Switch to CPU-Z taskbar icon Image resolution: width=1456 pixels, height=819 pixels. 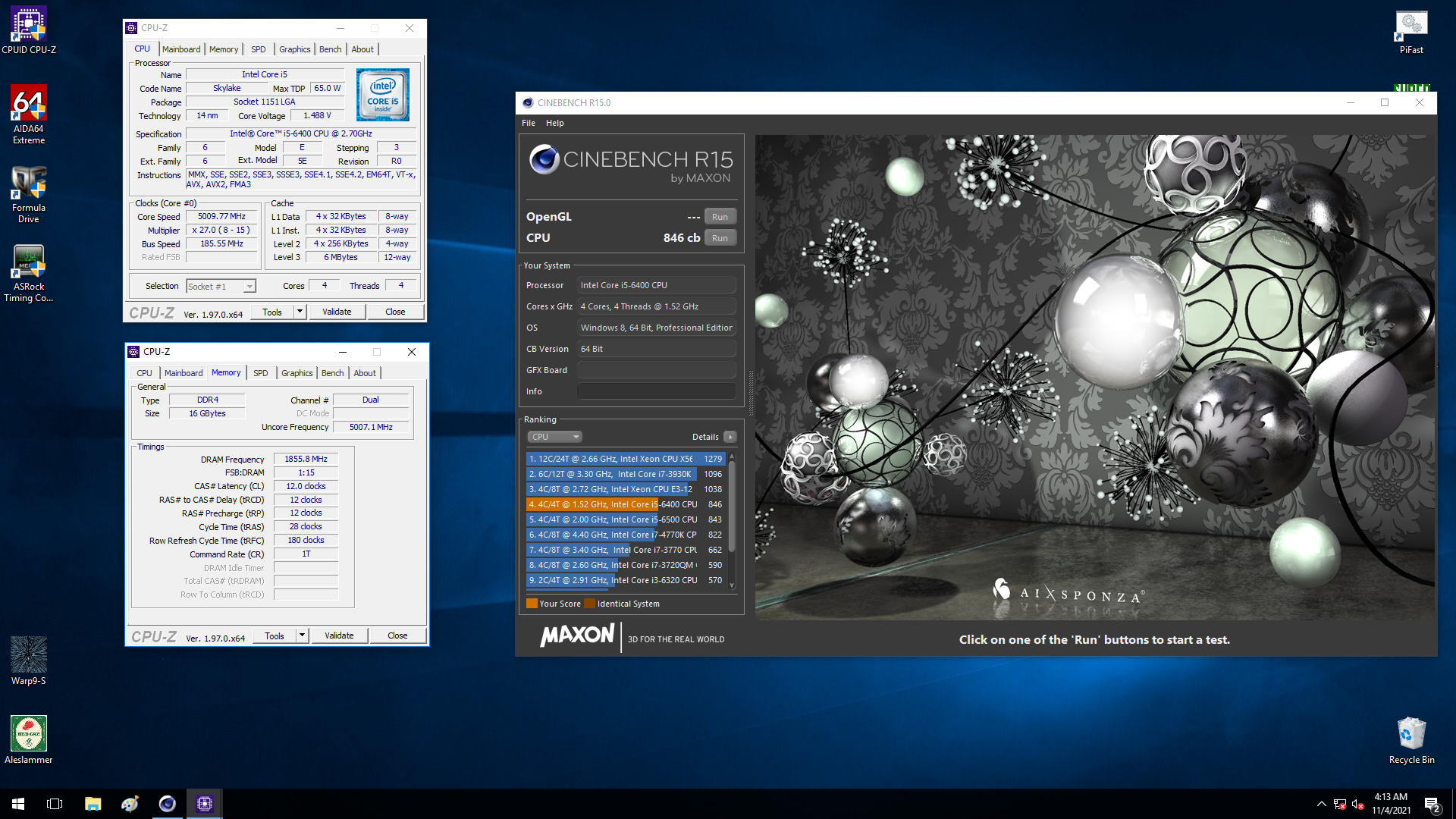pos(204,804)
